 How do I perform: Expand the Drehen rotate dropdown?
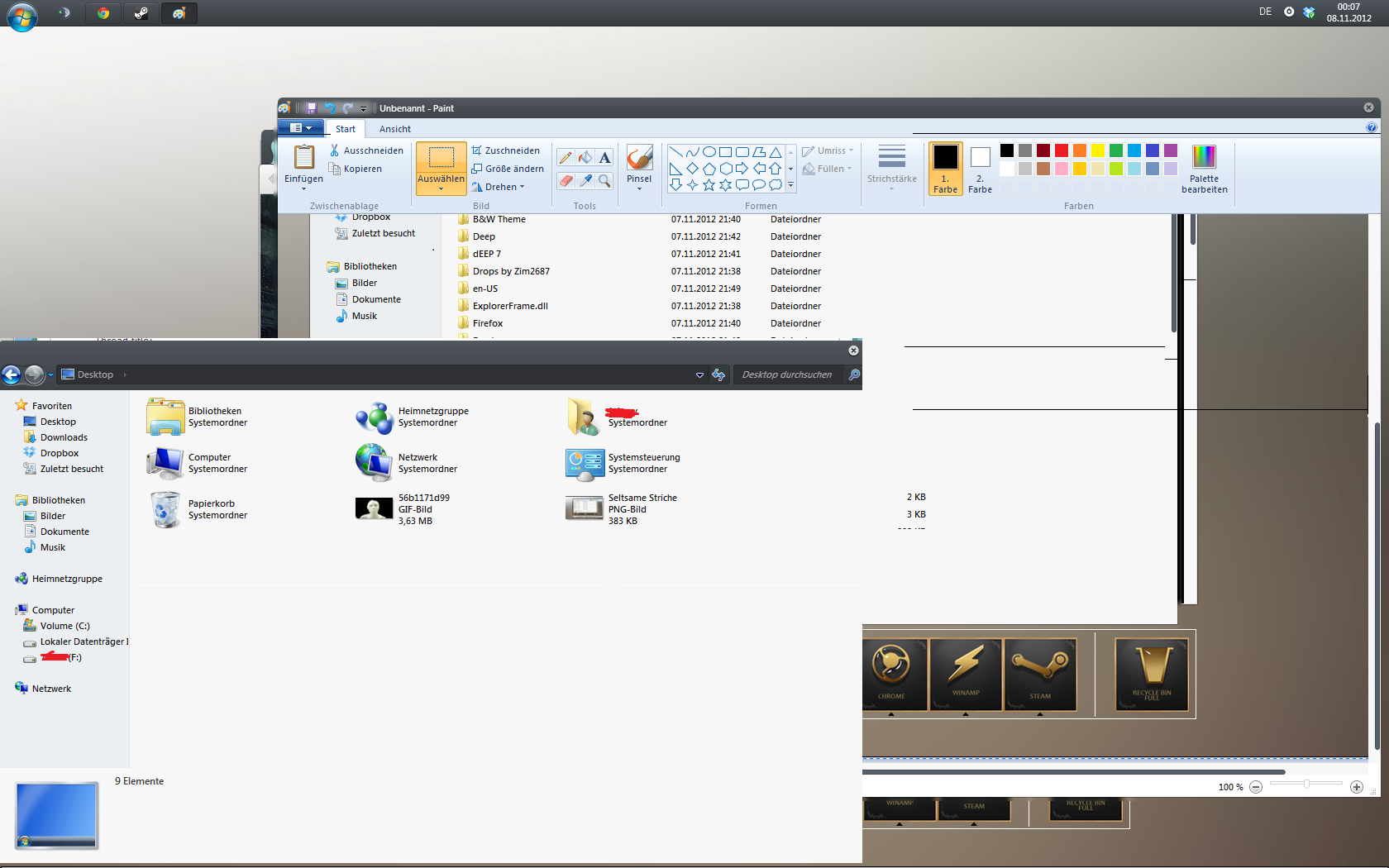pyautogui.click(x=499, y=187)
